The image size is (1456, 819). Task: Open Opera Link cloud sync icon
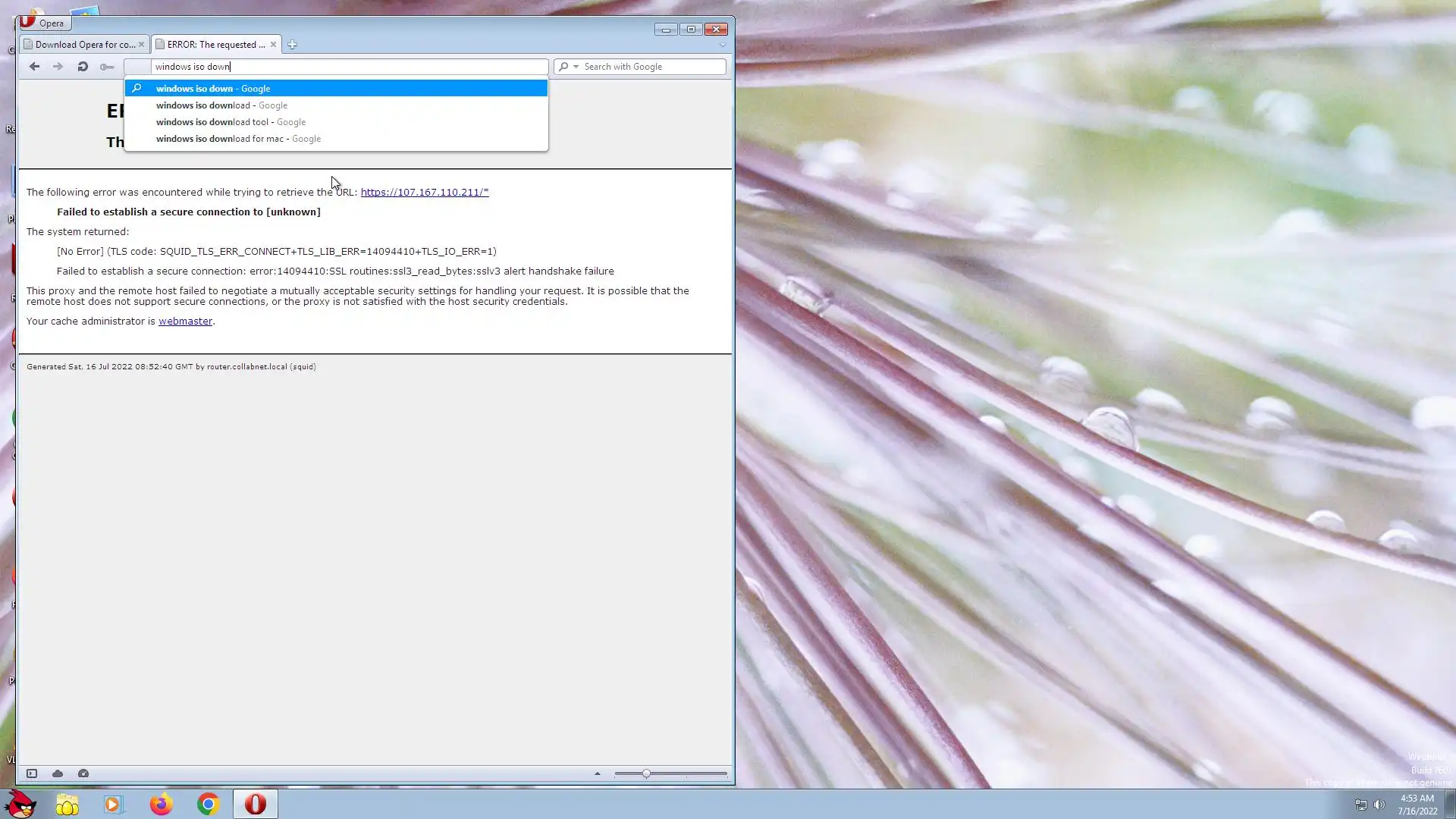[x=58, y=773]
